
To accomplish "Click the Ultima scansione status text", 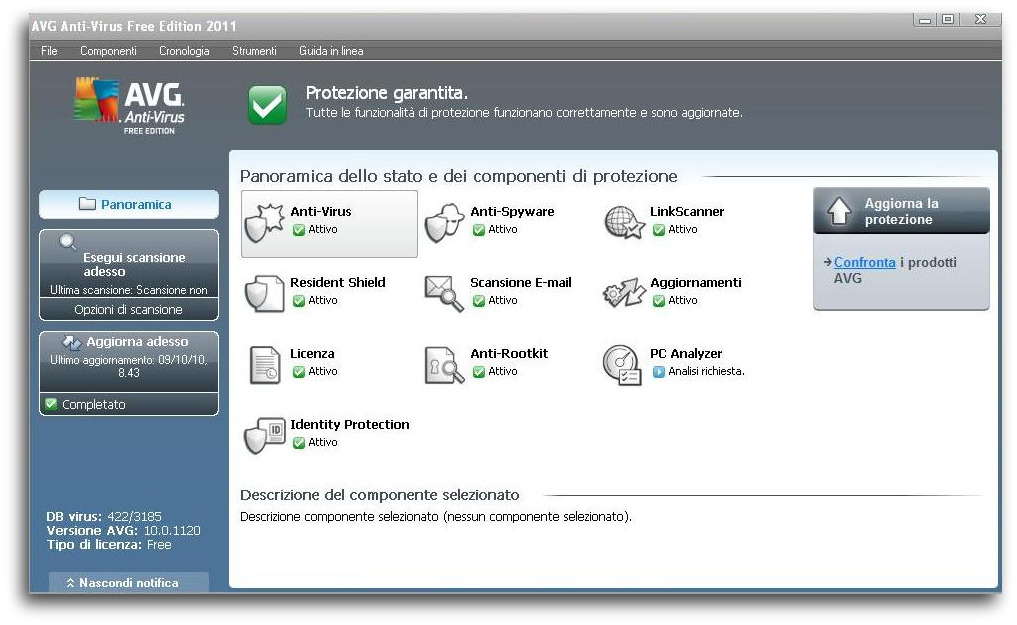I will [x=128, y=290].
